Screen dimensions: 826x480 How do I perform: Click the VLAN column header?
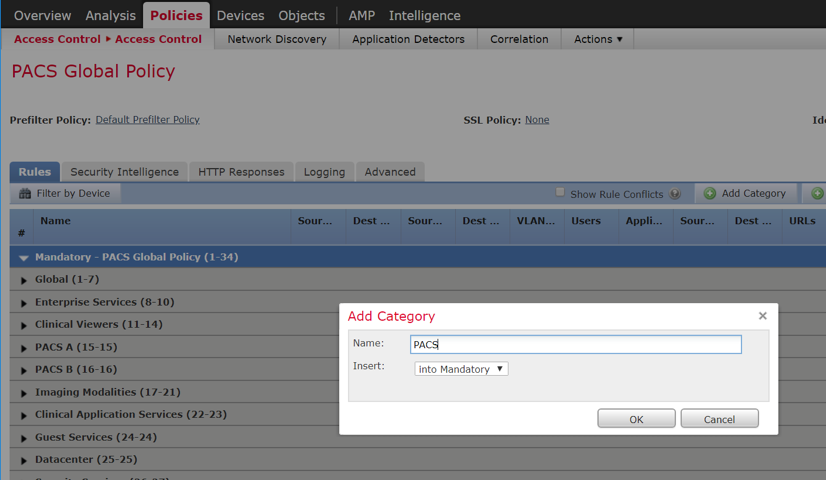point(536,221)
